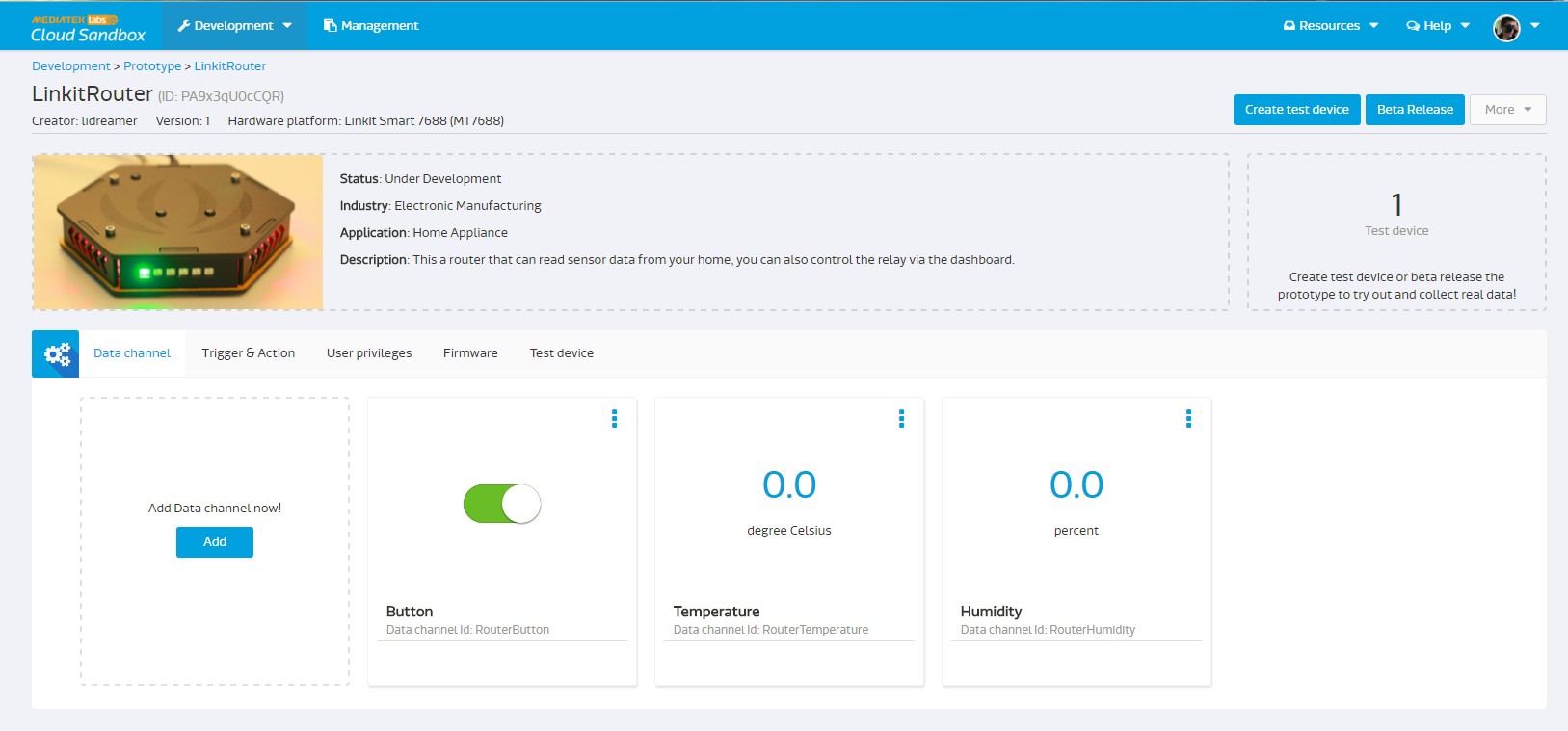Click 'Data channel Id: RouterTemperature' text
1568x731 pixels.
pos(770,630)
